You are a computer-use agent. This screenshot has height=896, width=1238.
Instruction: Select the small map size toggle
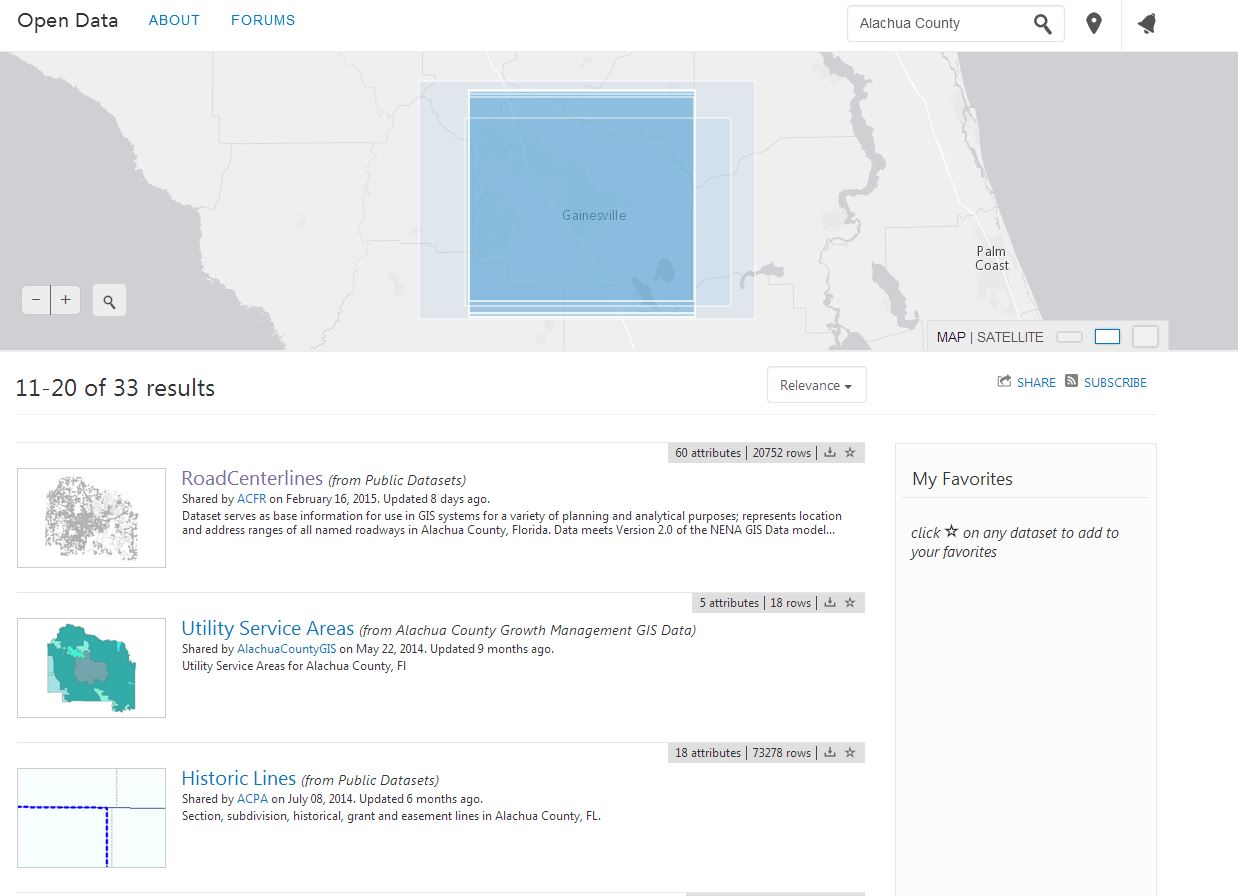pos(1070,337)
